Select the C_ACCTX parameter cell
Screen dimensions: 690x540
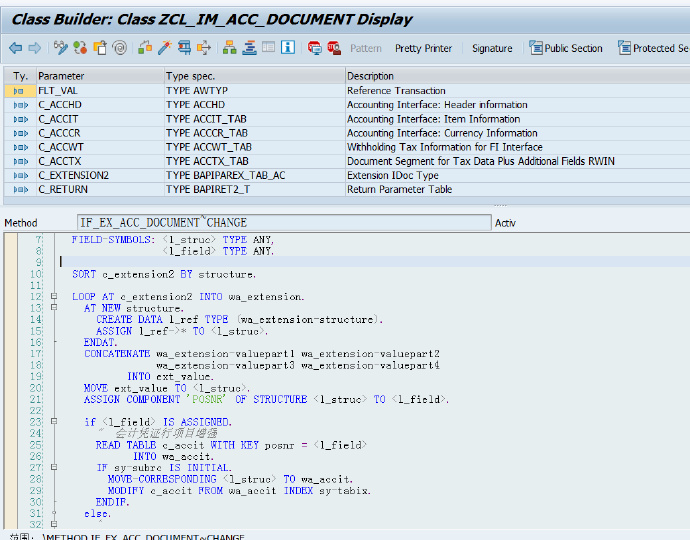(x=100, y=161)
